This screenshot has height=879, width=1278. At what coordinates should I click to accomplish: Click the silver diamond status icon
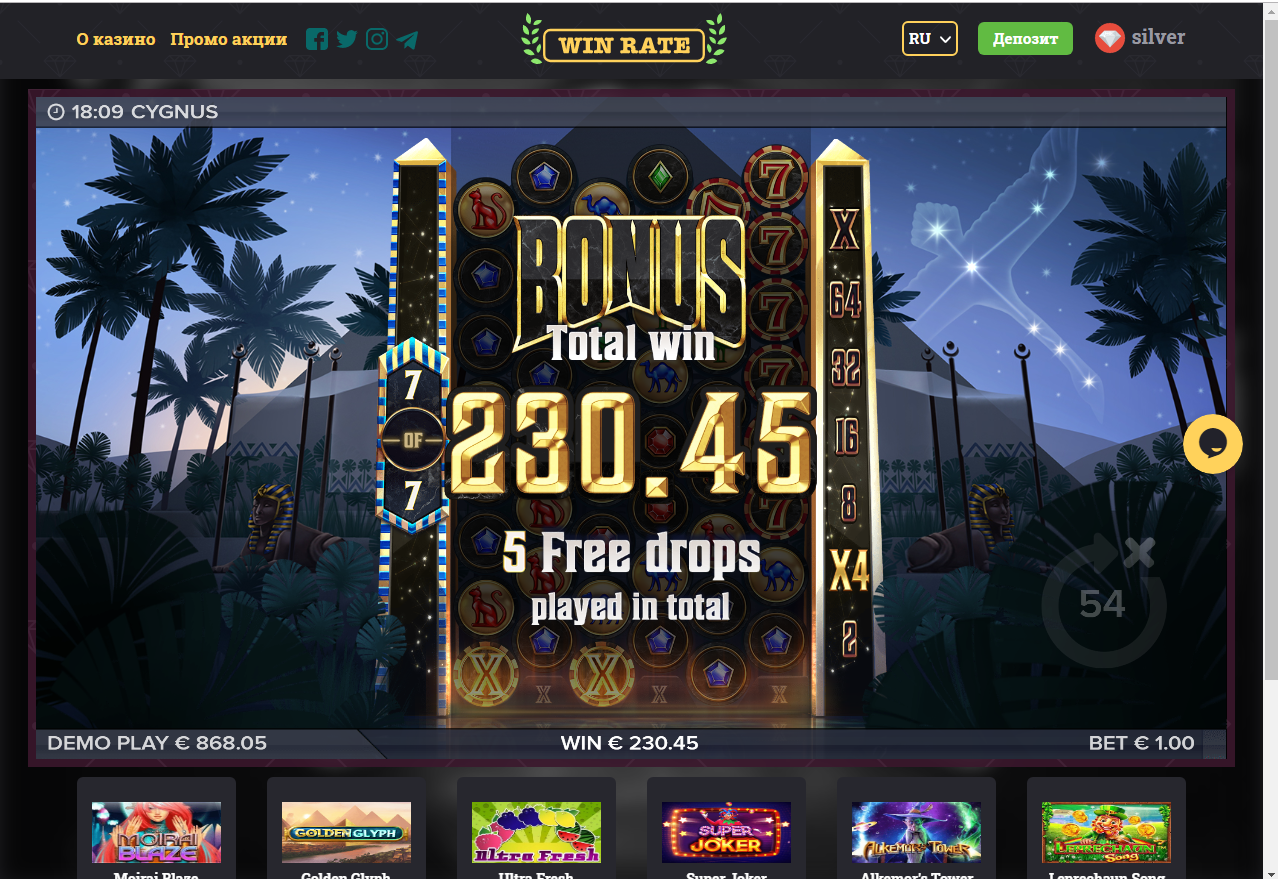tap(1110, 38)
